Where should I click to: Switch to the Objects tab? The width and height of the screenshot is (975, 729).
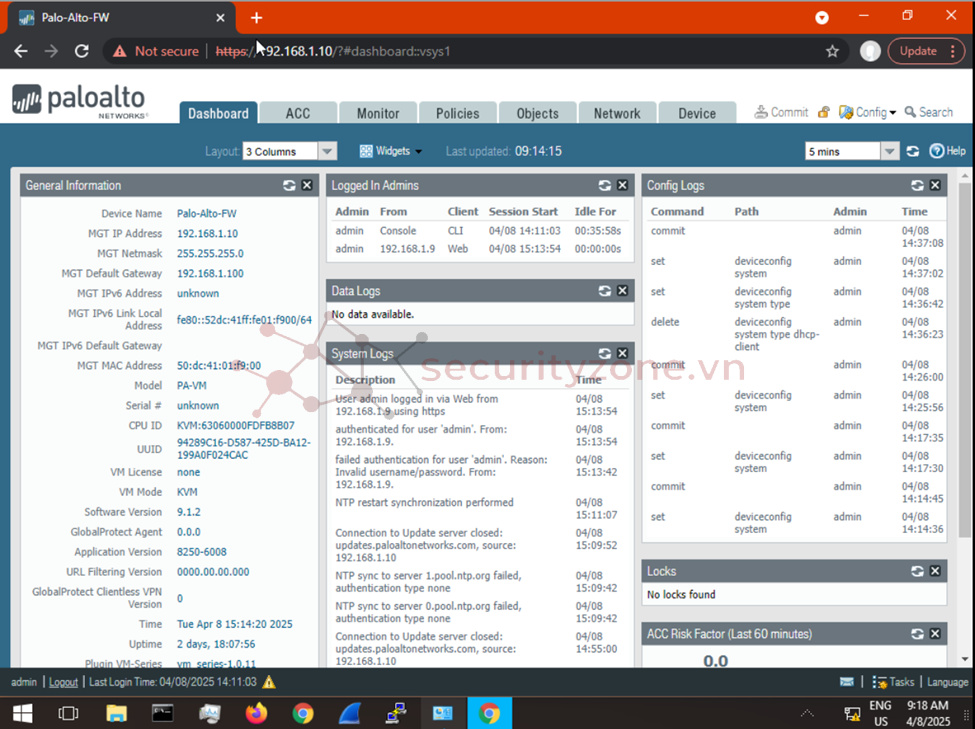(537, 113)
